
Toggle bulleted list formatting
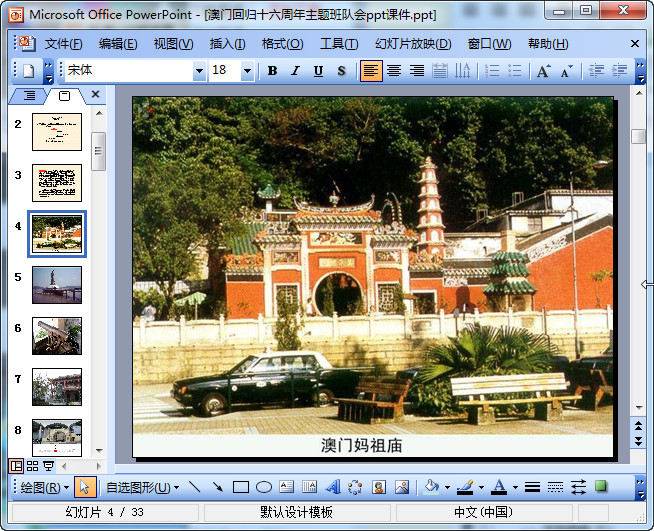[515, 71]
